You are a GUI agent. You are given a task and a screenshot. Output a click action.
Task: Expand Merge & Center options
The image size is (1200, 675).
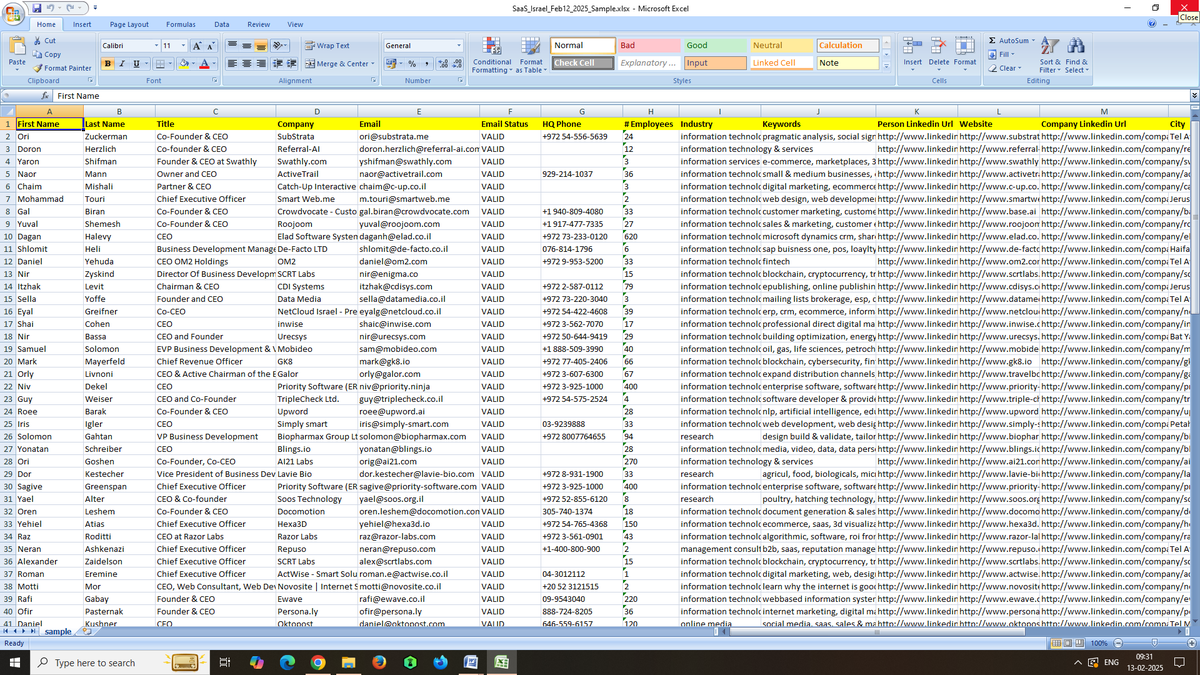(373, 64)
